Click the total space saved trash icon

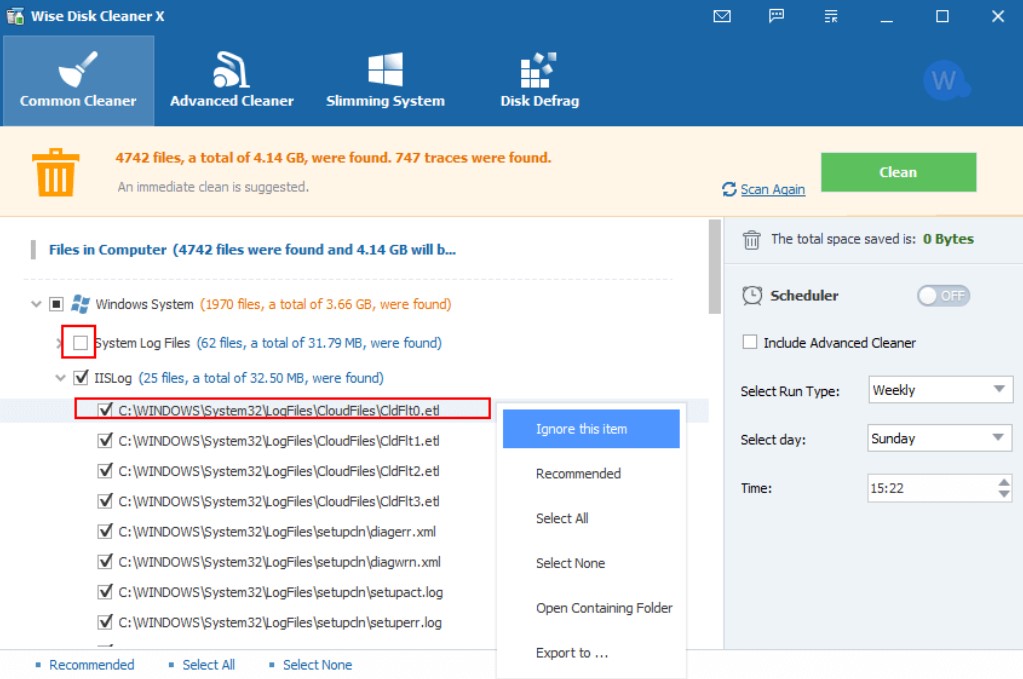pyautogui.click(x=751, y=239)
